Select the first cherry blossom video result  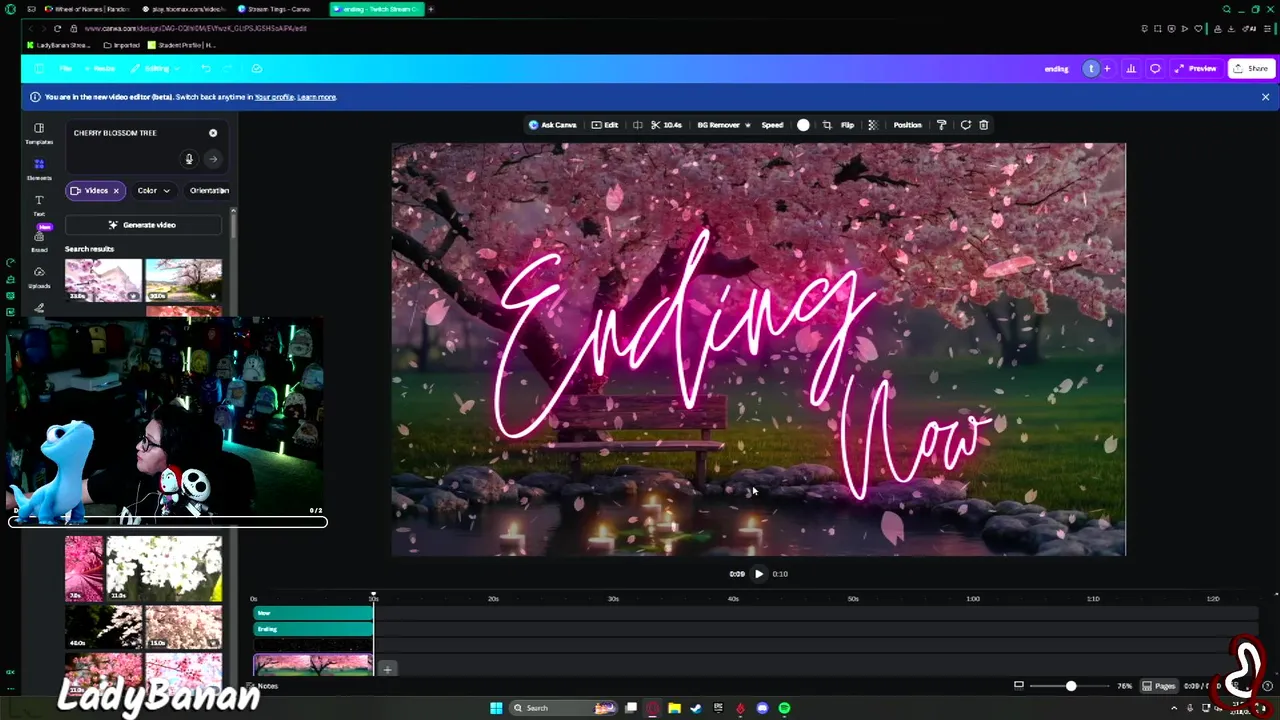pyautogui.click(x=104, y=280)
